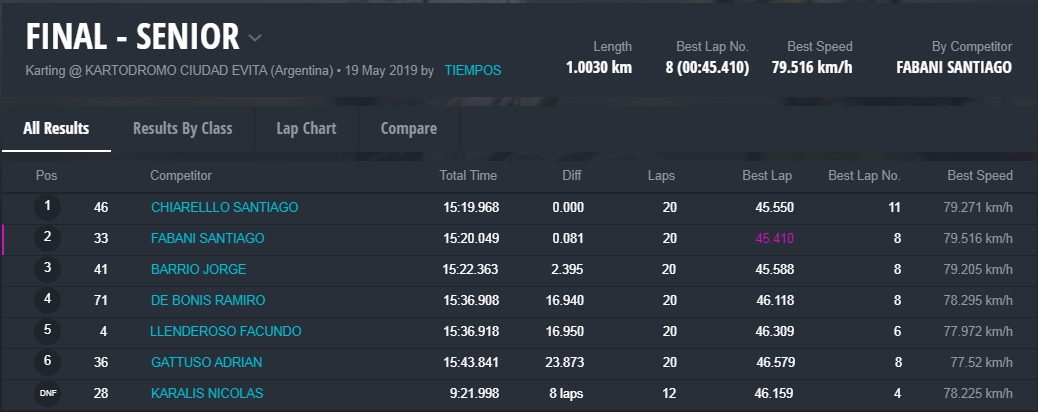Viewport: 1038px width, 412px height.
Task: Select KARALIS NICOLAS competitor link
Action: [x=207, y=394]
